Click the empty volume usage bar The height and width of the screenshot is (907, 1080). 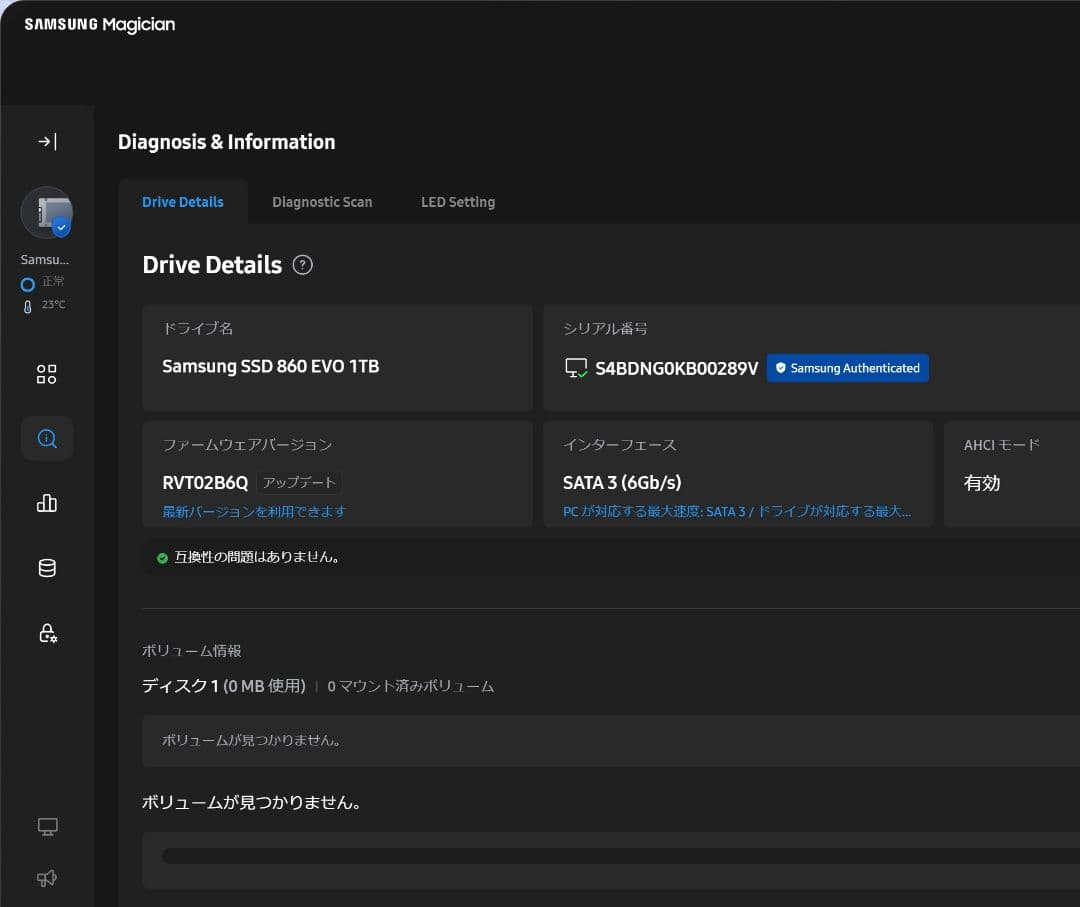coord(620,856)
